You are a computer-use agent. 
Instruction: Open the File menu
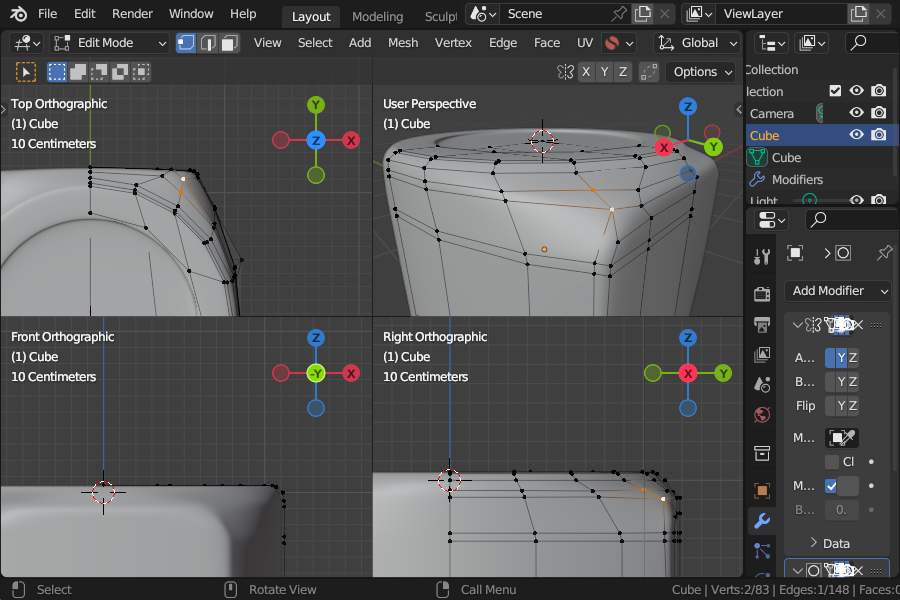(x=47, y=14)
